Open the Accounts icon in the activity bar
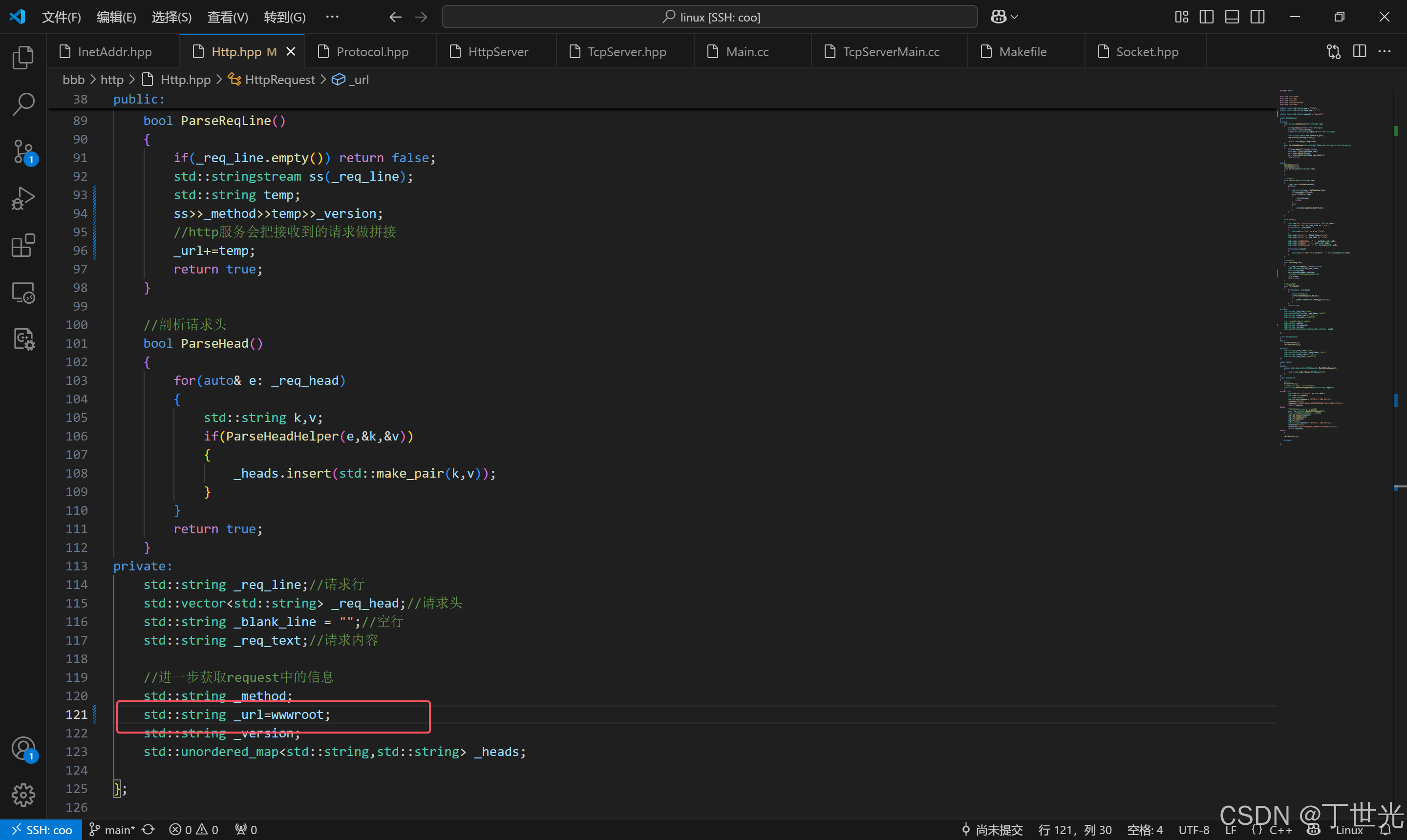 tap(22, 748)
